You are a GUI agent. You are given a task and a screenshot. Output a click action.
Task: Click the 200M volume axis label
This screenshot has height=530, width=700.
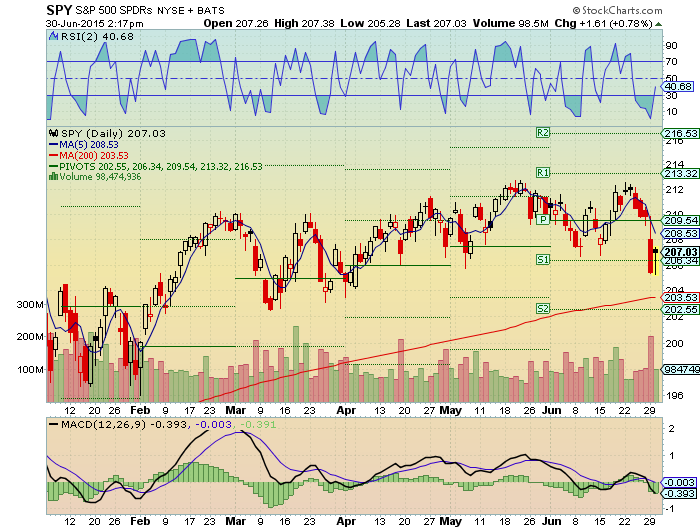[x=30, y=337]
